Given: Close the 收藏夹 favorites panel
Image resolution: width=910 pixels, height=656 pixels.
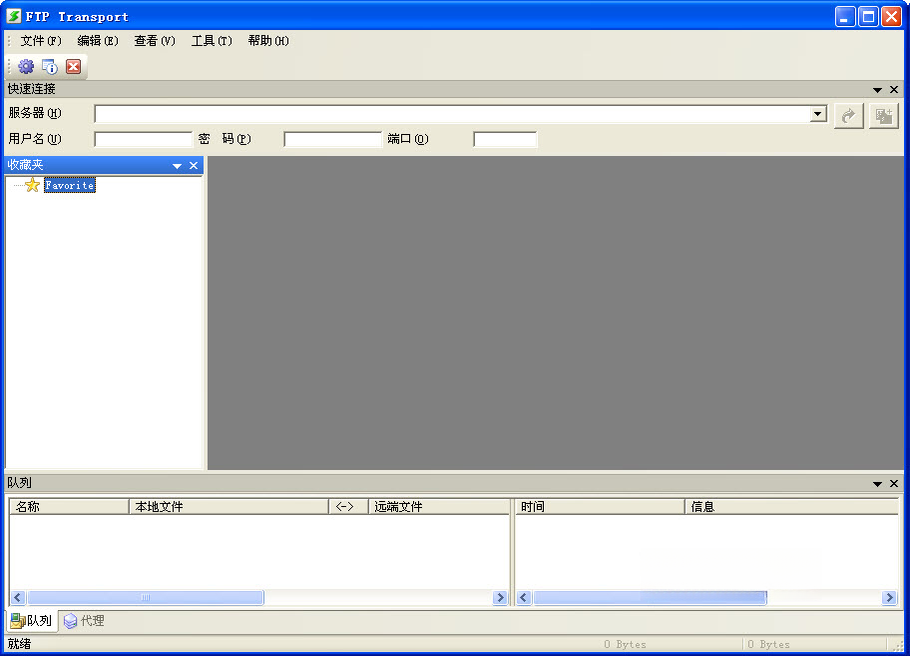Looking at the screenshot, I should pos(194,165).
